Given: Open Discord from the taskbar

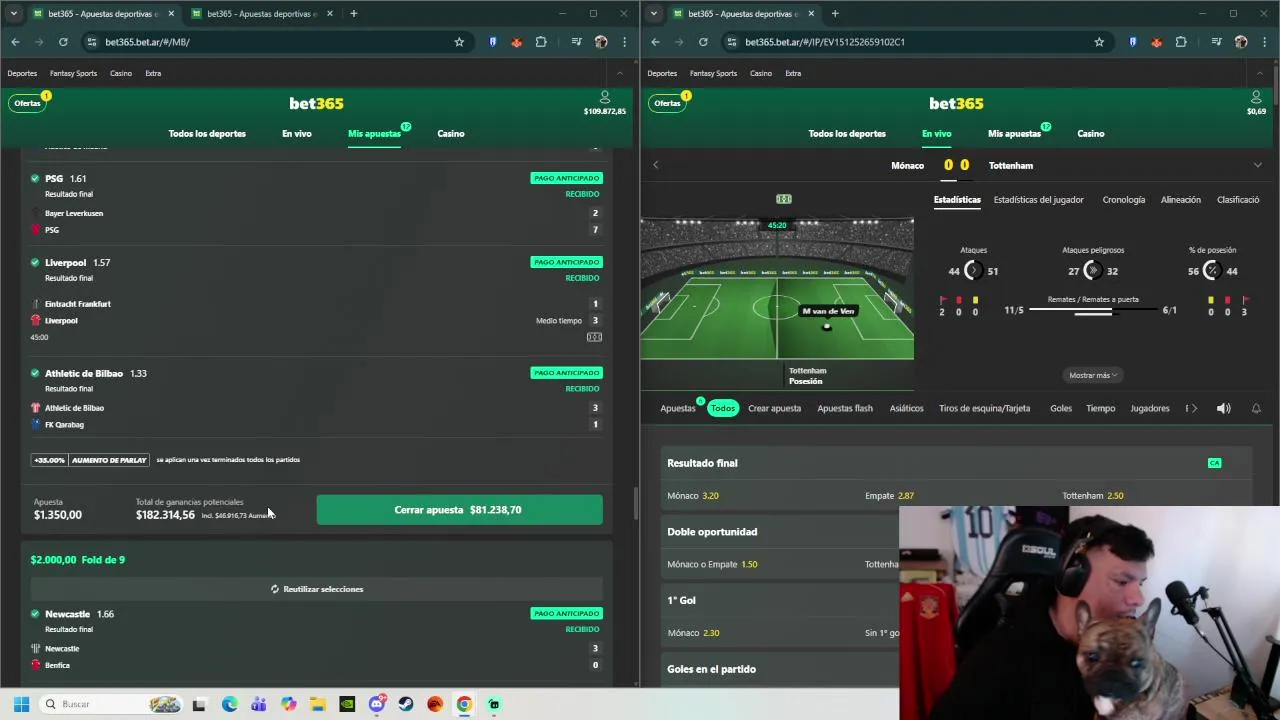Looking at the screenshot, I should click(376, 704).
